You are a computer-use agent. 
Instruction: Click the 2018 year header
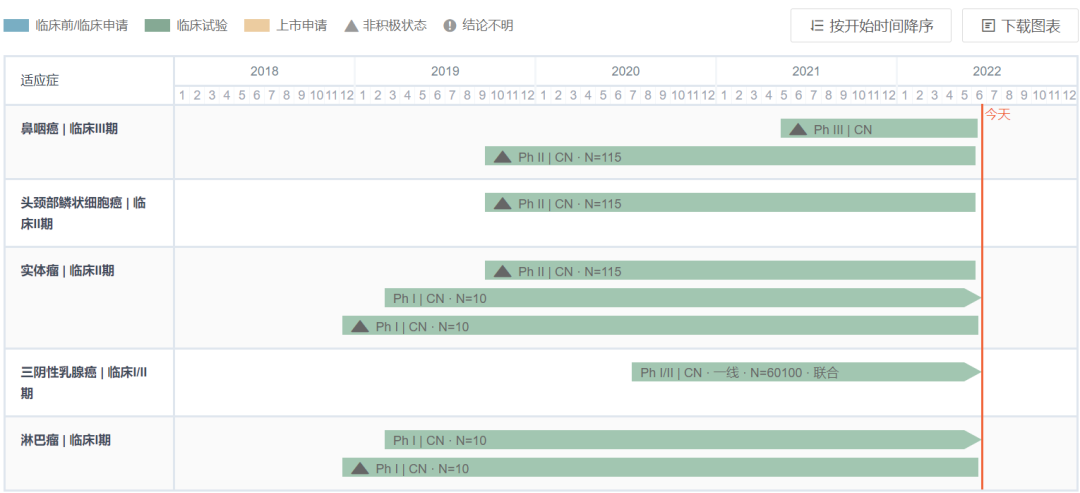(264, 72)
